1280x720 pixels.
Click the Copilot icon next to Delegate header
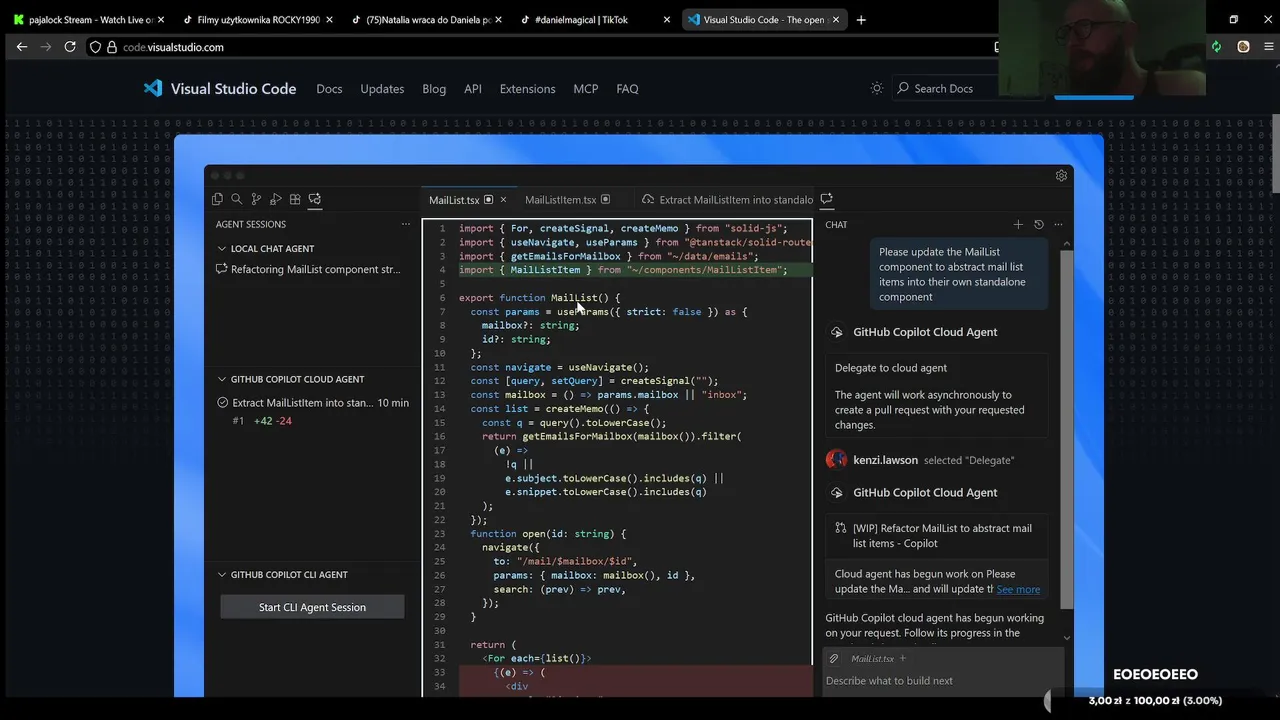[837, 332]
